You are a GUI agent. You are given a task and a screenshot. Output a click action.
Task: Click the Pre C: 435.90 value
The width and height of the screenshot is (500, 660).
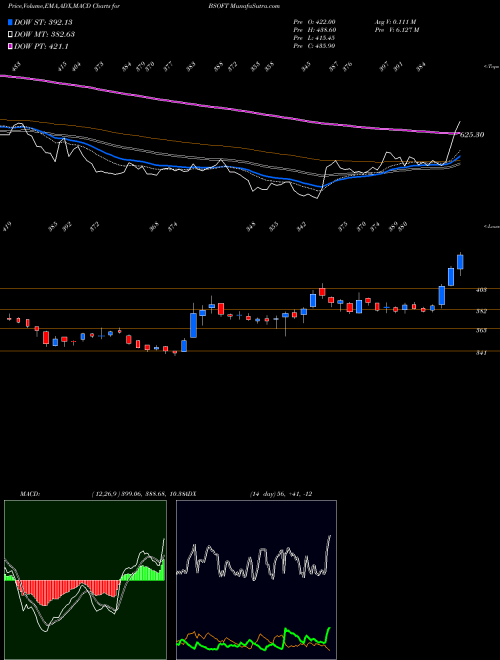click(314, 46)
